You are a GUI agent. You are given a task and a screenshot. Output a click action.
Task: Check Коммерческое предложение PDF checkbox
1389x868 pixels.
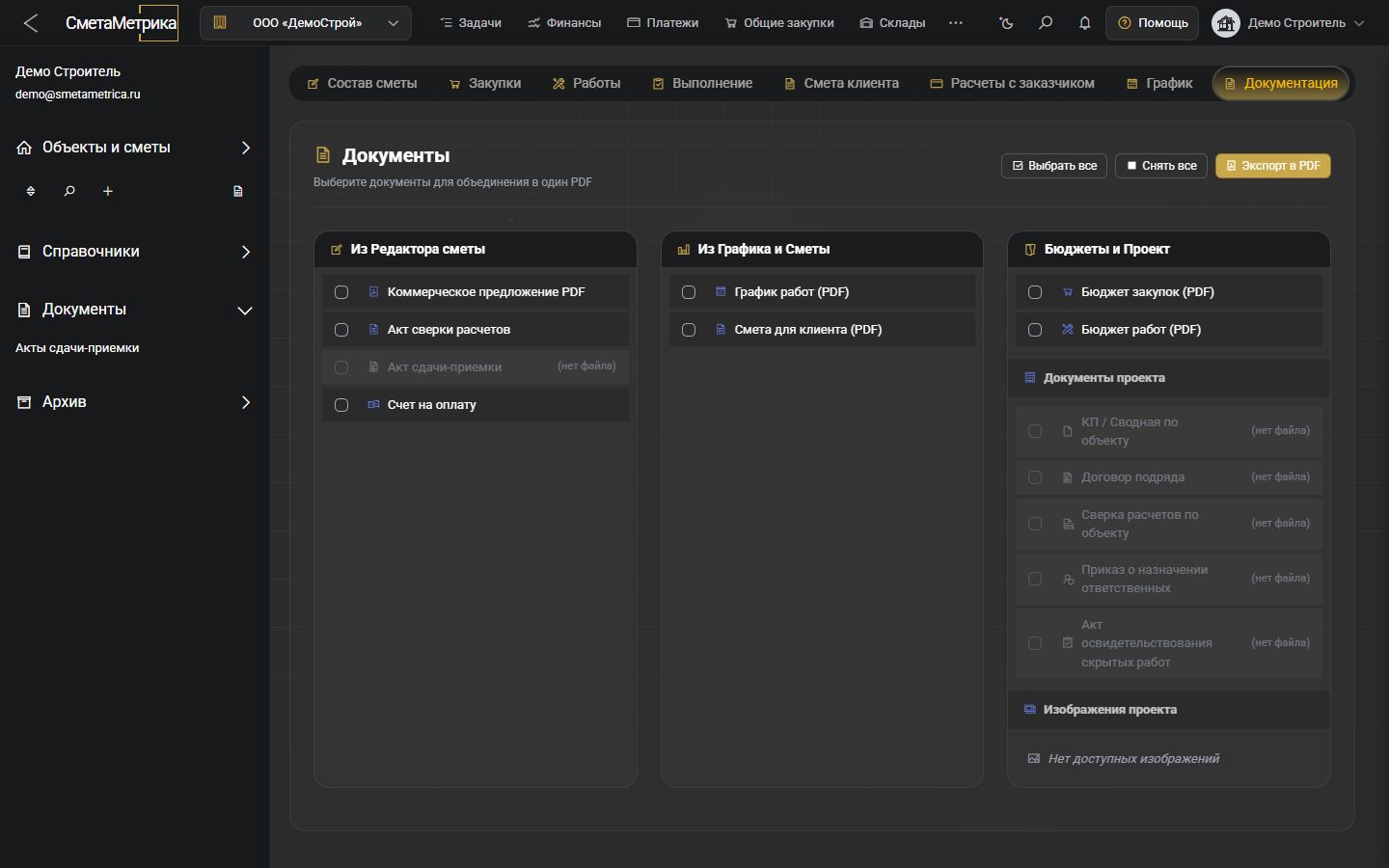[341, 292]
